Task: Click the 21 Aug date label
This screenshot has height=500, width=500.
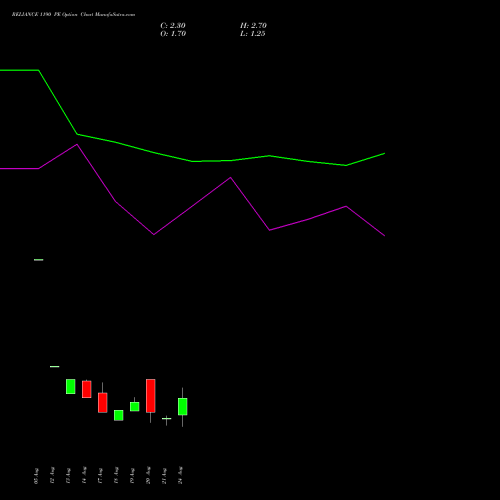Action: point(164,476)
